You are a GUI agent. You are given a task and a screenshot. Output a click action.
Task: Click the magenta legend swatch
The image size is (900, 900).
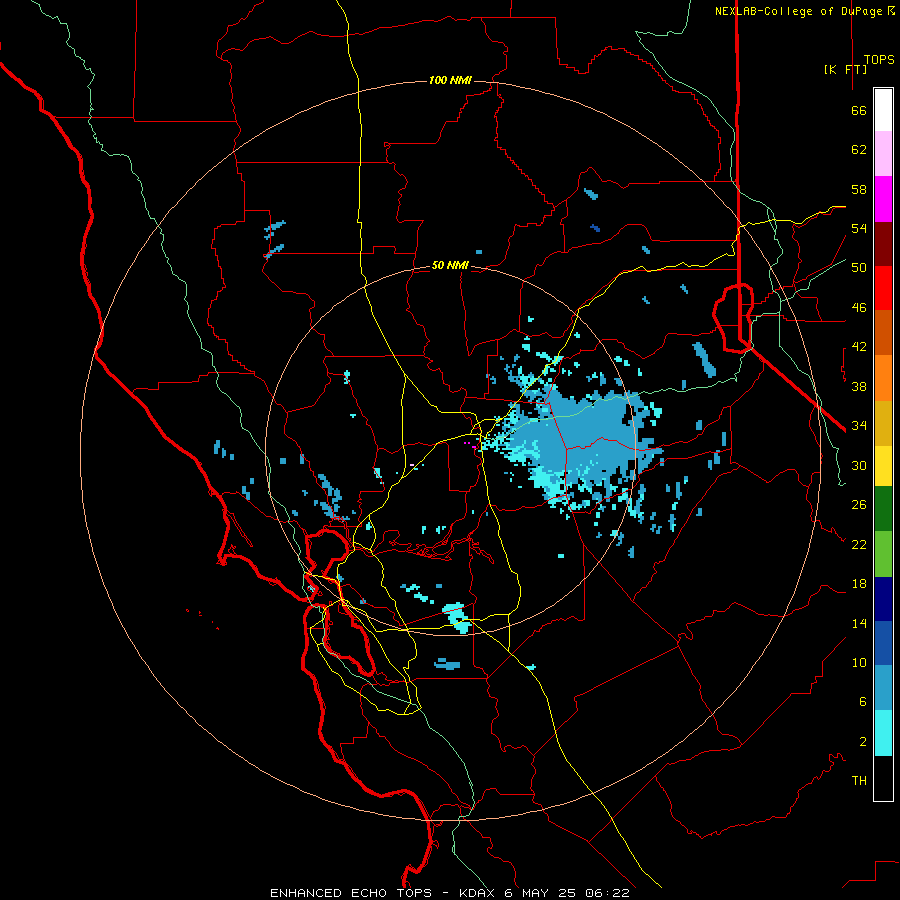[883, 199]
